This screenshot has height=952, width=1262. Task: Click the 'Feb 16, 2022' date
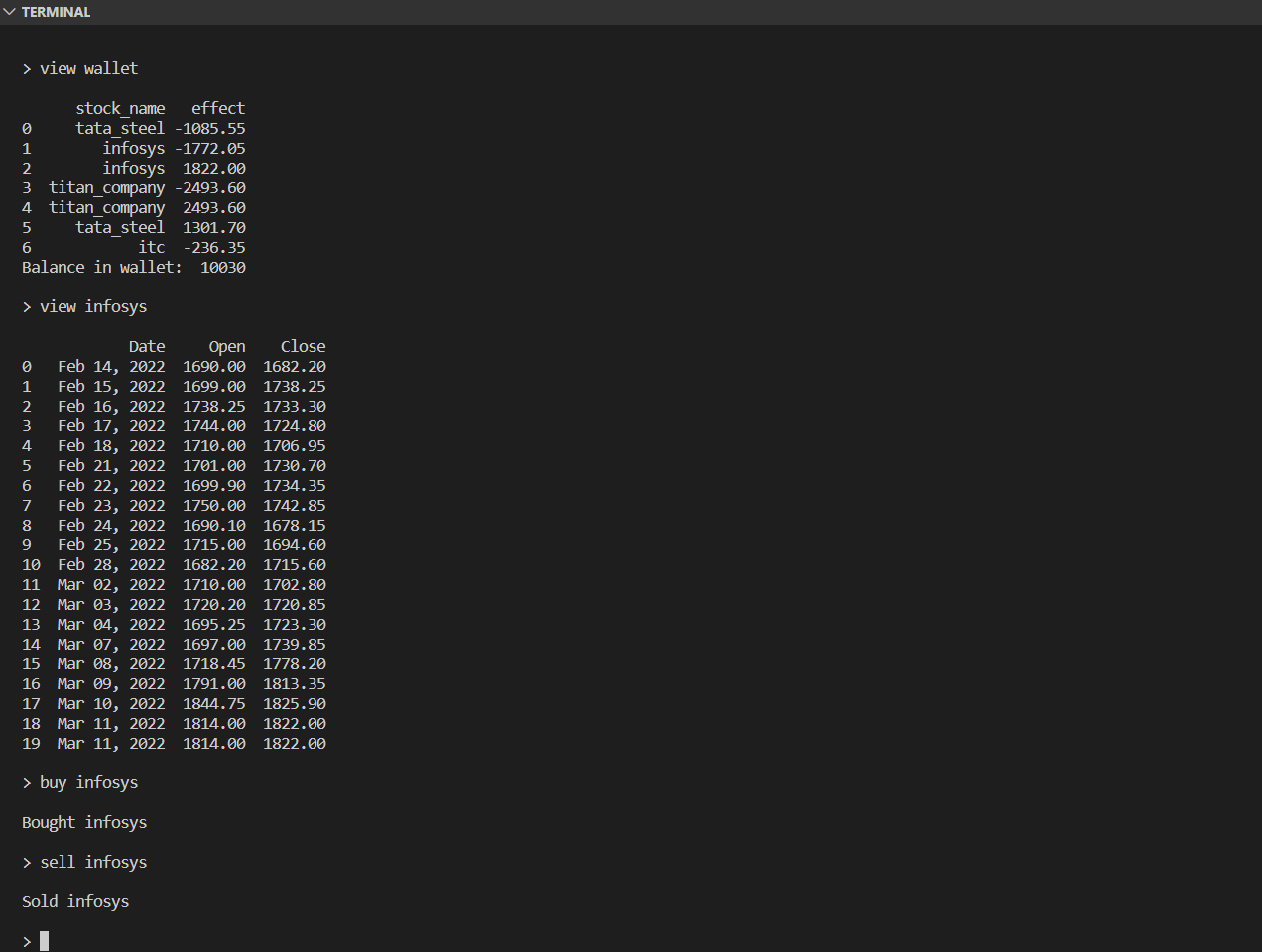111,406
